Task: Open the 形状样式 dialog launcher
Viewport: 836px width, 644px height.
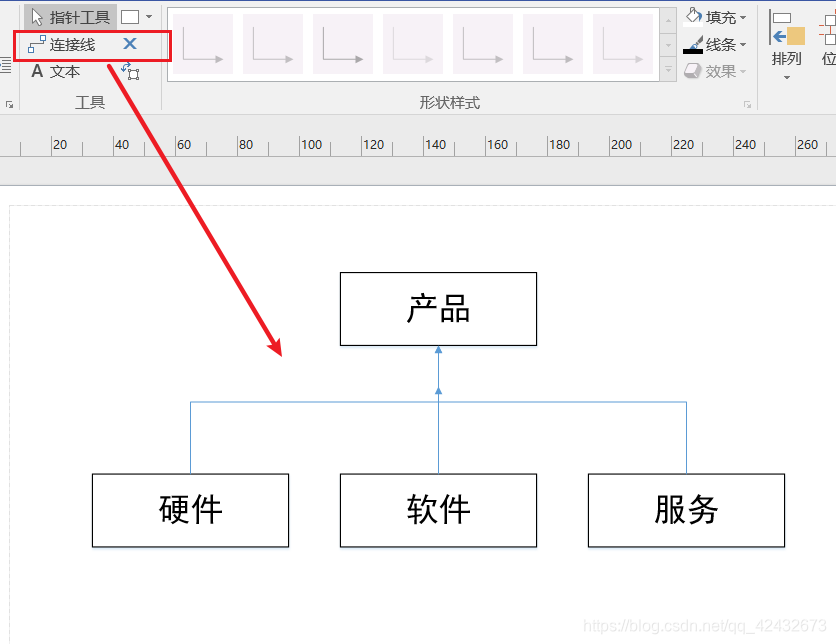Action: [747, 104]
